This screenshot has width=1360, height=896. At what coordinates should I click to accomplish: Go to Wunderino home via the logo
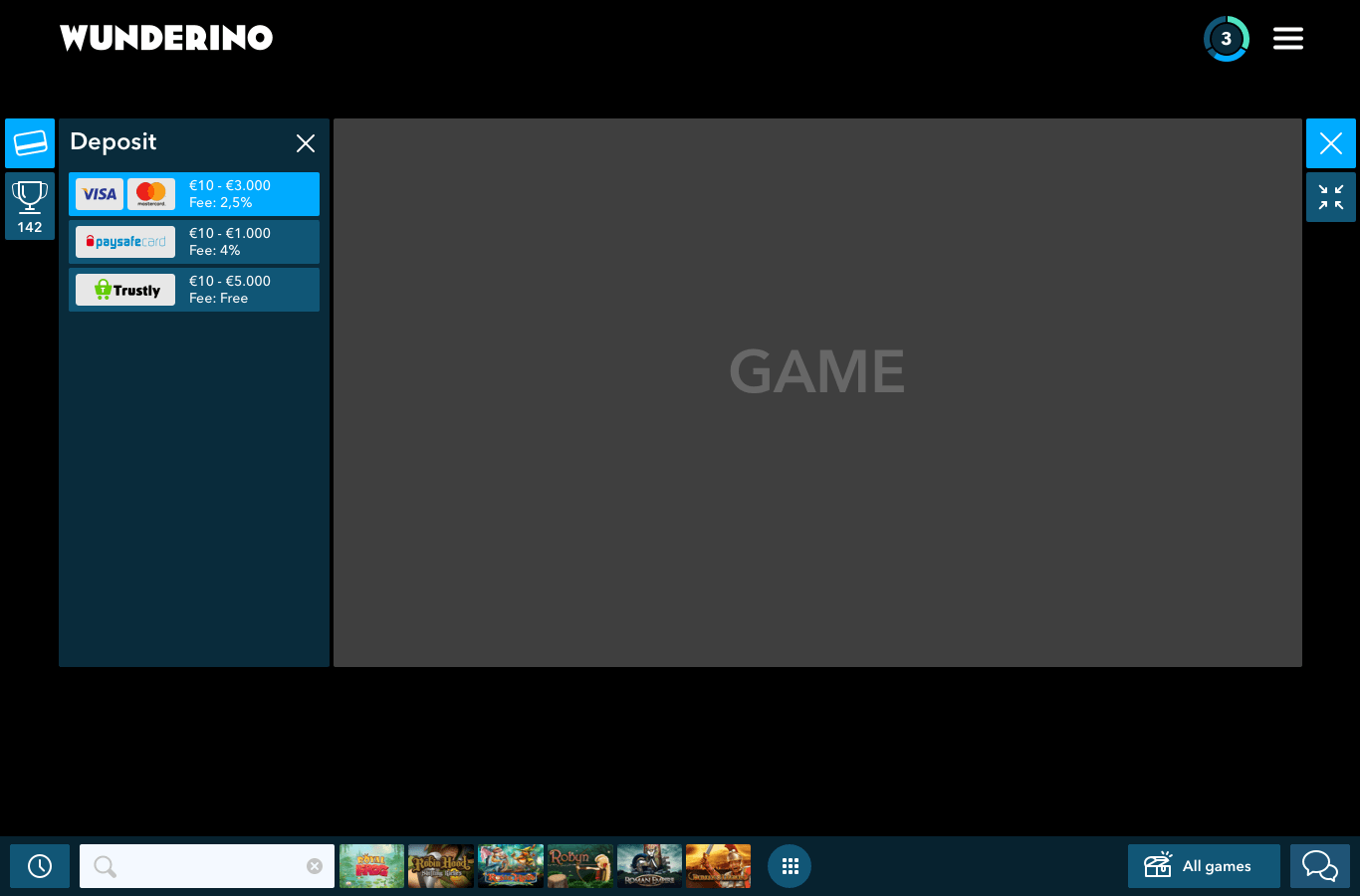pyautogui.click(x=166, y=38)
